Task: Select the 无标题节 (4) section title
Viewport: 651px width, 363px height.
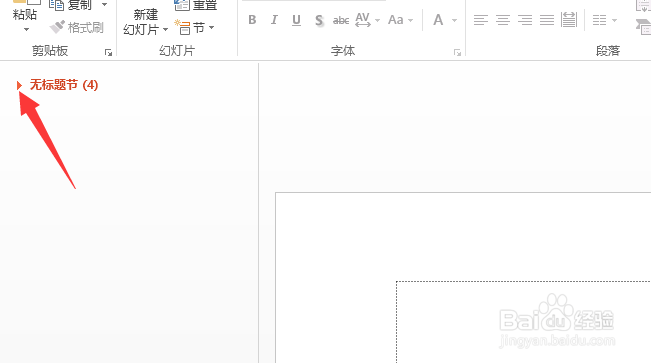Action: click(64, 85)
